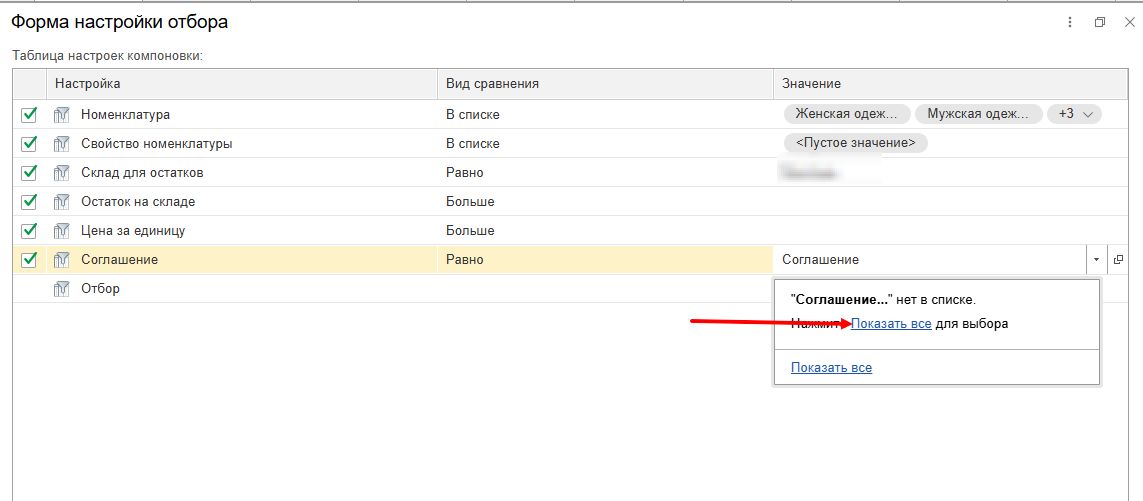
Task: Click the inline Показать все link
Action: pyautogui.click(x=891, y=323)
